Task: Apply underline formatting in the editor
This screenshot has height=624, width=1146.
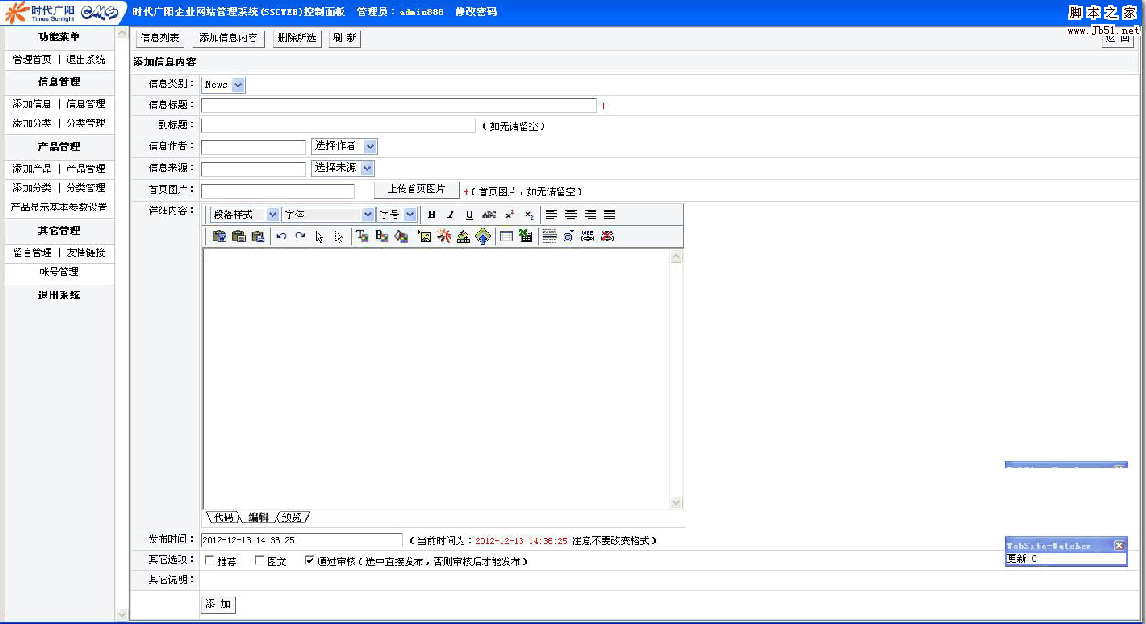Action: (x=469, y=215)
